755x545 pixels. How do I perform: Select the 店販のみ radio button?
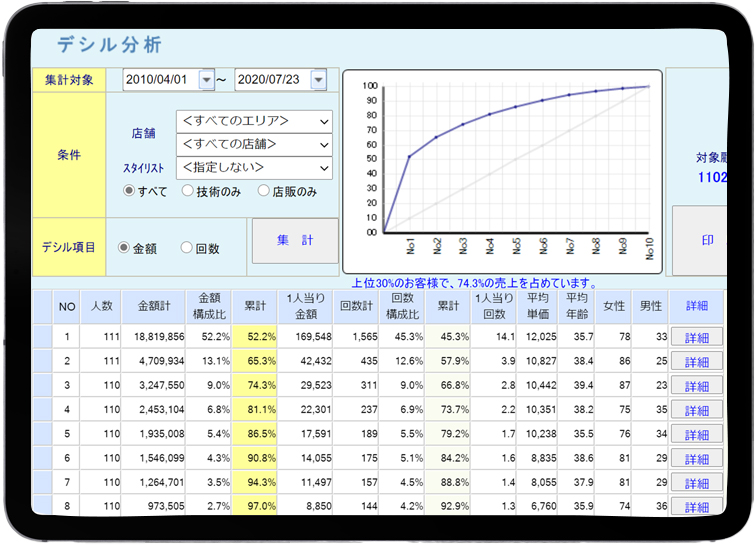pos(264,191)
